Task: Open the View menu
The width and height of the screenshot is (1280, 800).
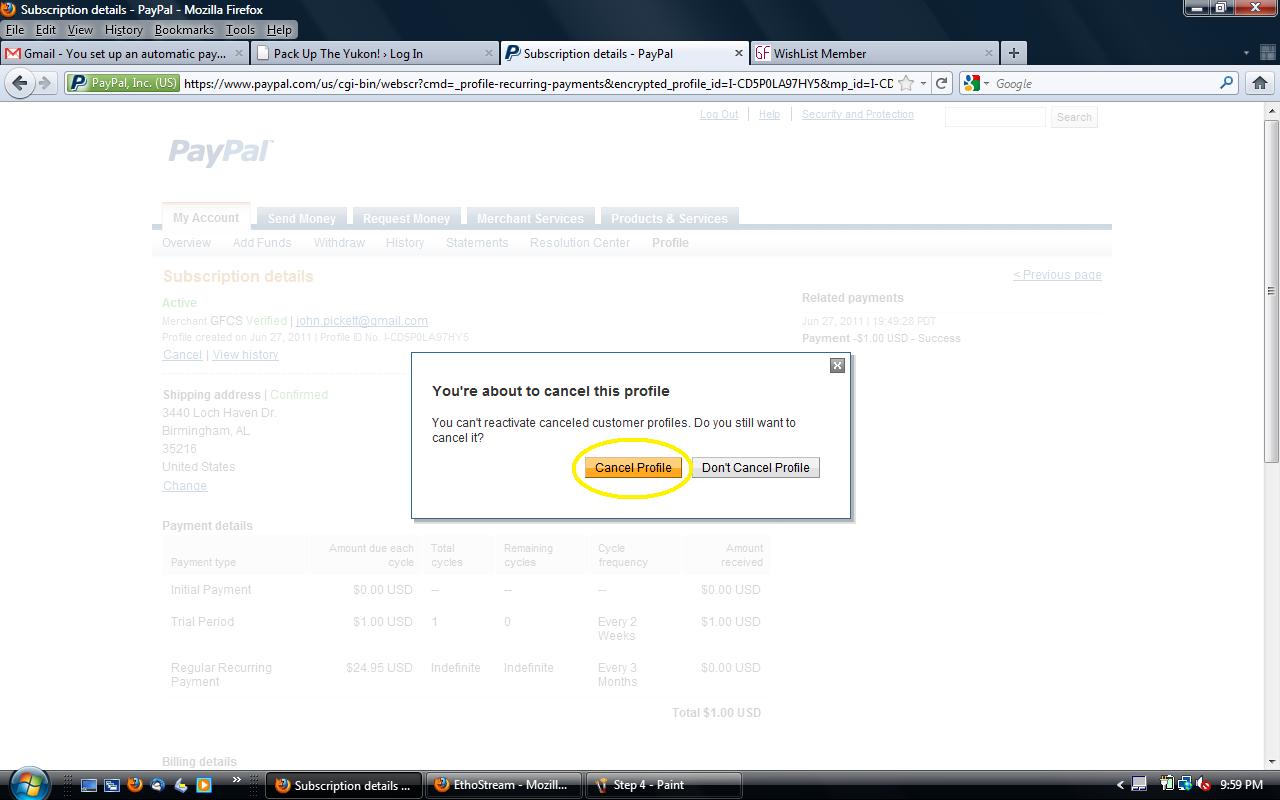Action: point(80,30)
